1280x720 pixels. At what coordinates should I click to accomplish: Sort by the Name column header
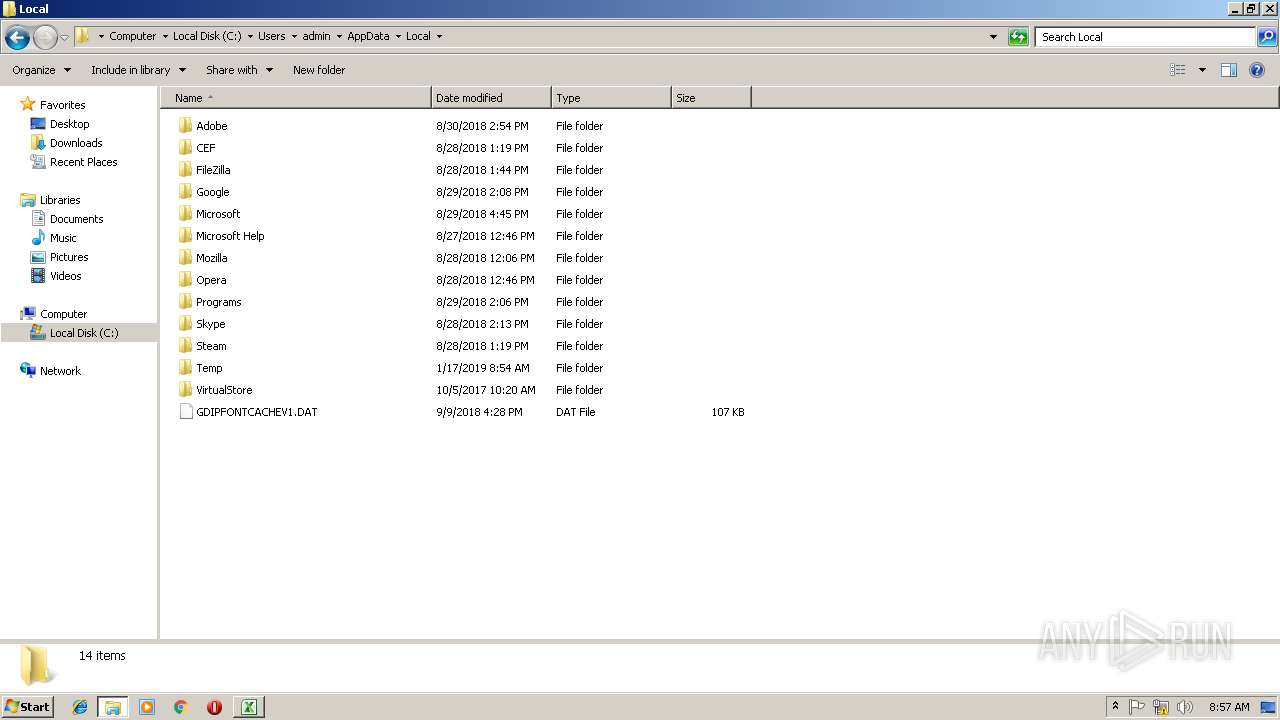296,98
